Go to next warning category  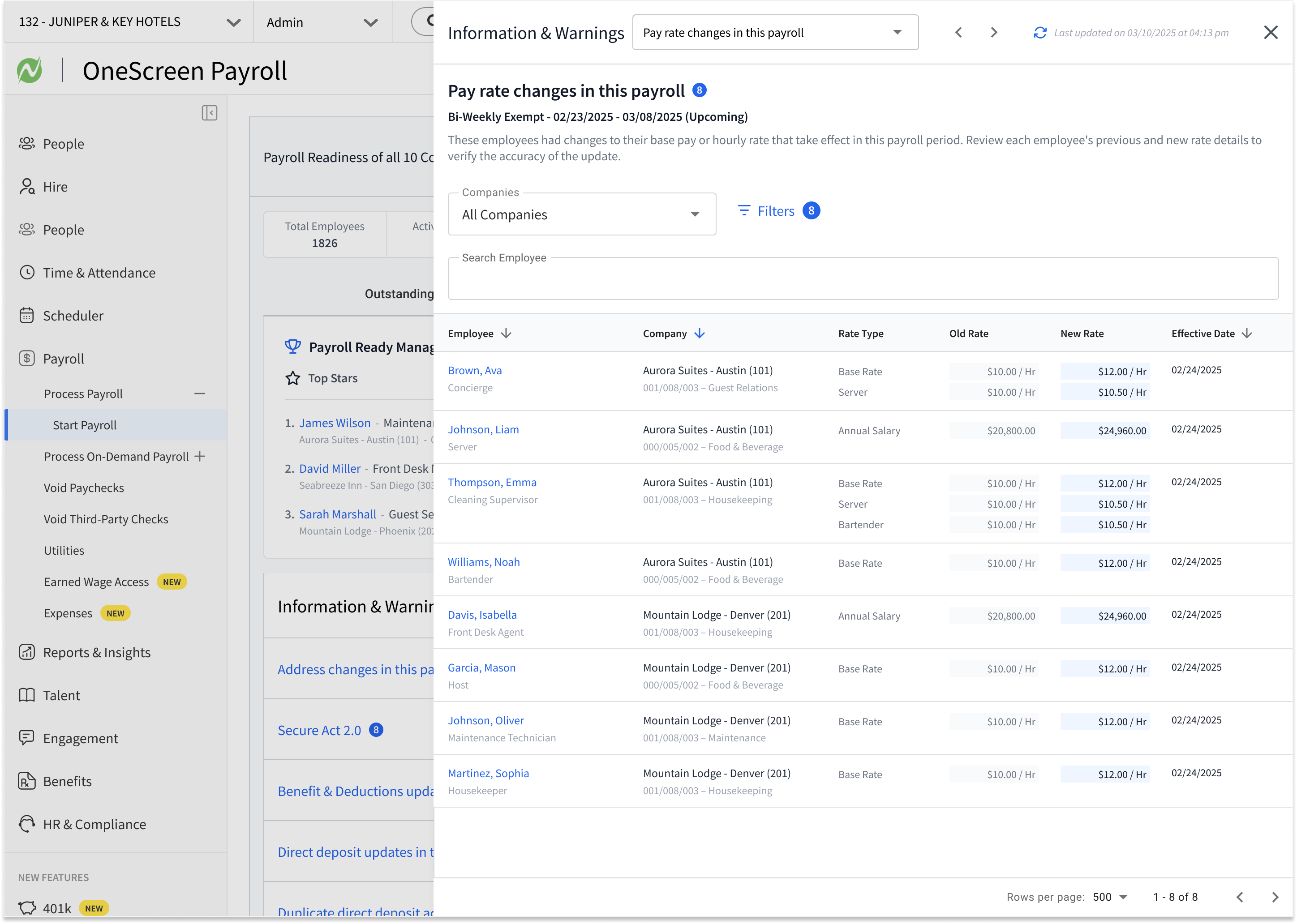pos(994,32)
